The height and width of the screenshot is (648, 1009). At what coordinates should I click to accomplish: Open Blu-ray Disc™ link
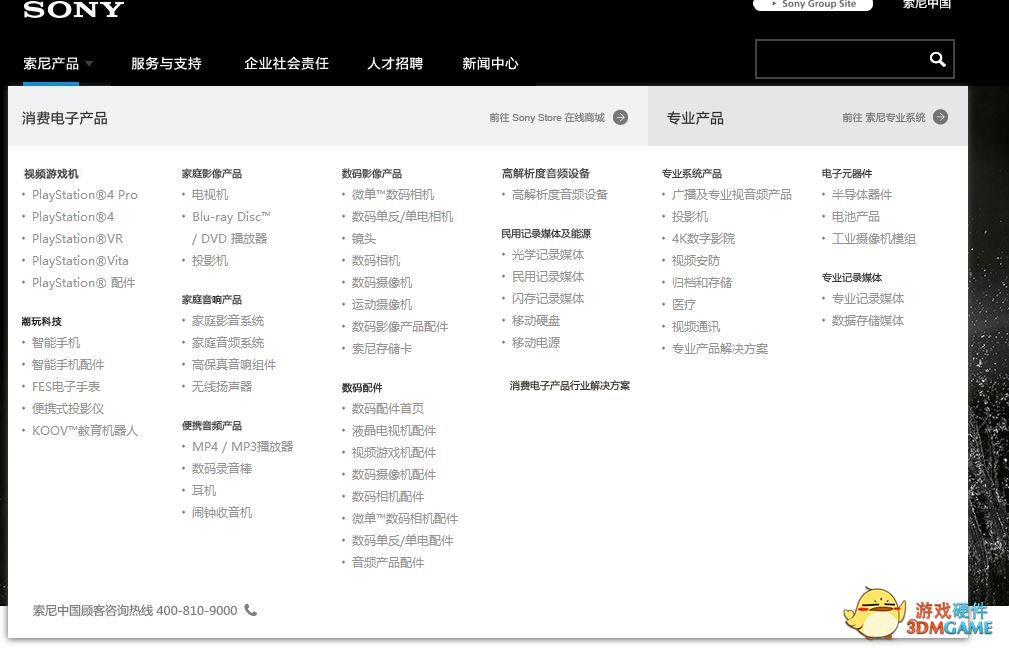pyautogui.click(x=231, y=216)
